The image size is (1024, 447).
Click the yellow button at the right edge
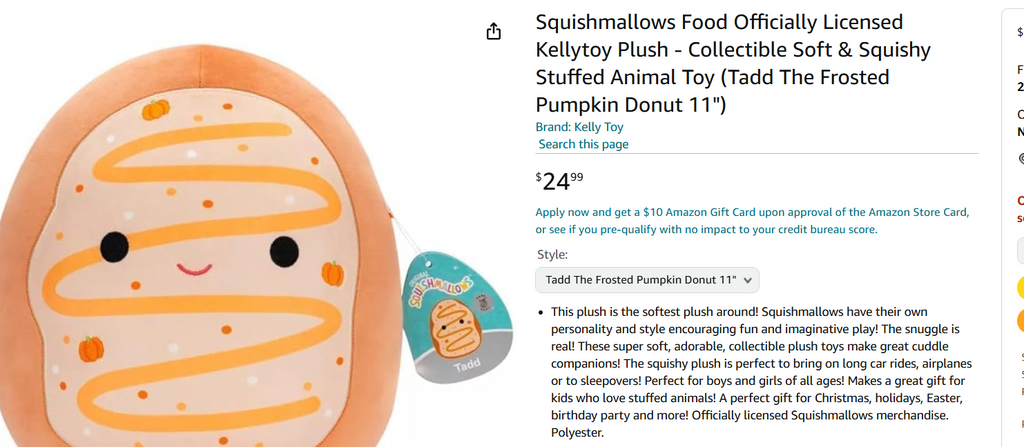[1020, 290]
